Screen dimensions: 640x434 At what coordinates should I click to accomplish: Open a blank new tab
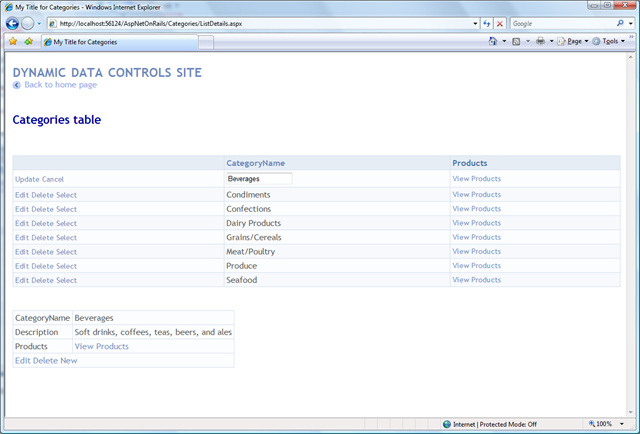point(206,42)
